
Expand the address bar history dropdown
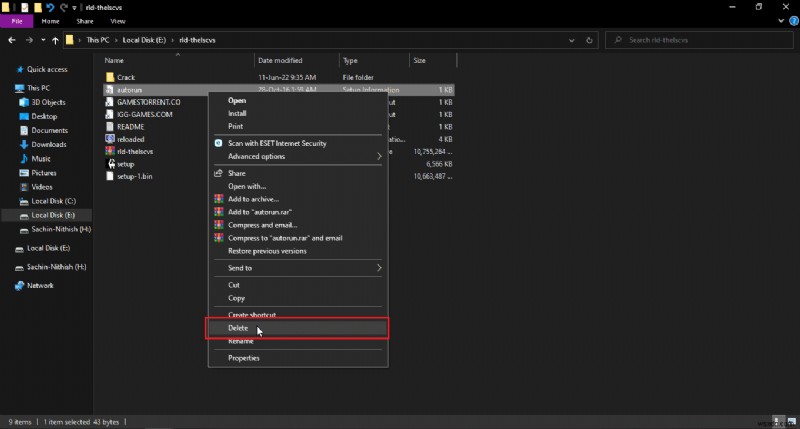coord(571,40)
